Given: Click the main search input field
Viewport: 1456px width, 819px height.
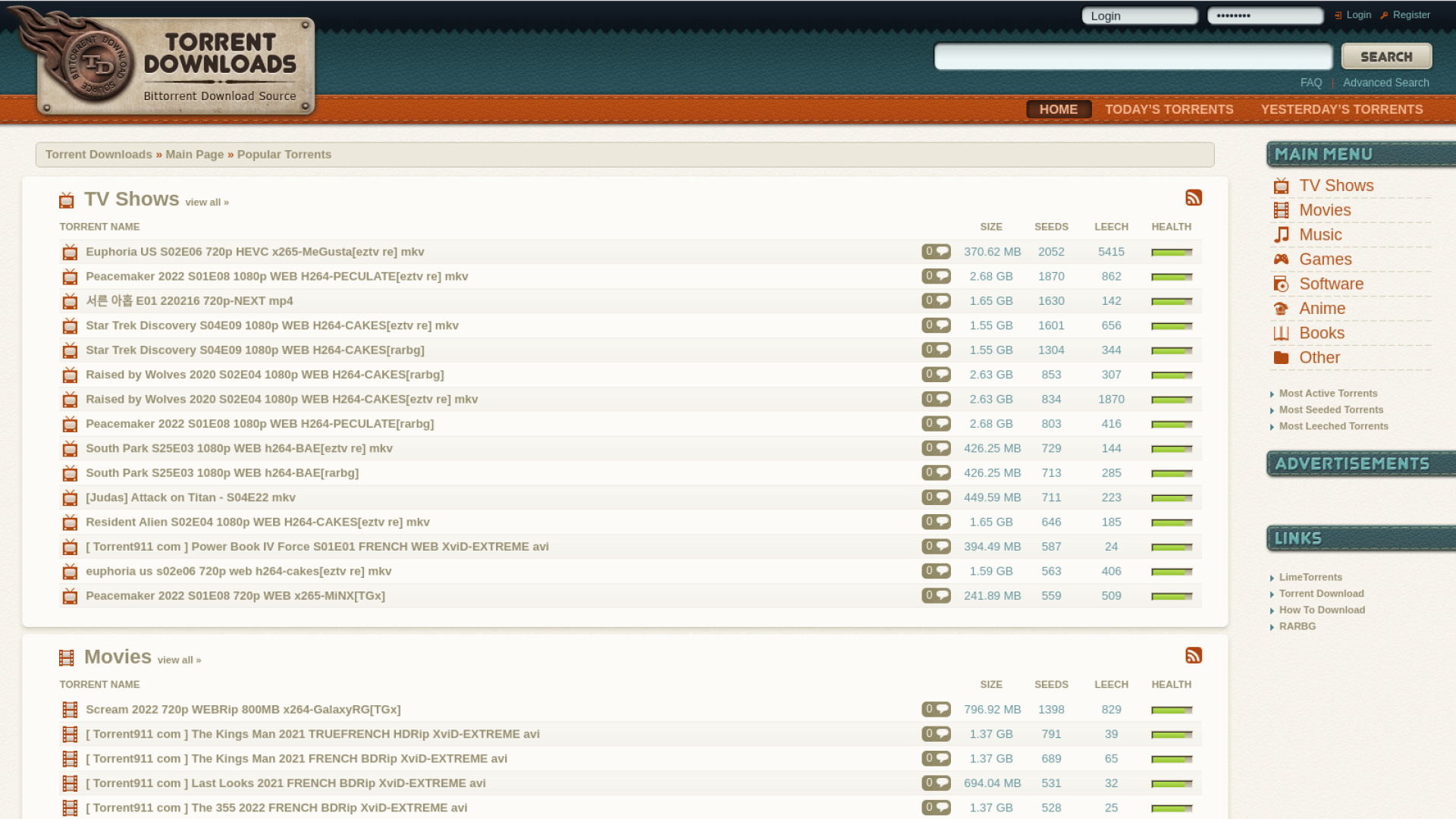Looking at the screenshot, I should coord(1133,57).
